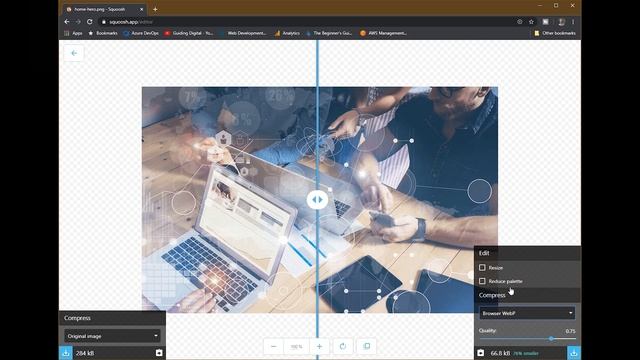Bookmark this page with the star icon

pos(531,22)
